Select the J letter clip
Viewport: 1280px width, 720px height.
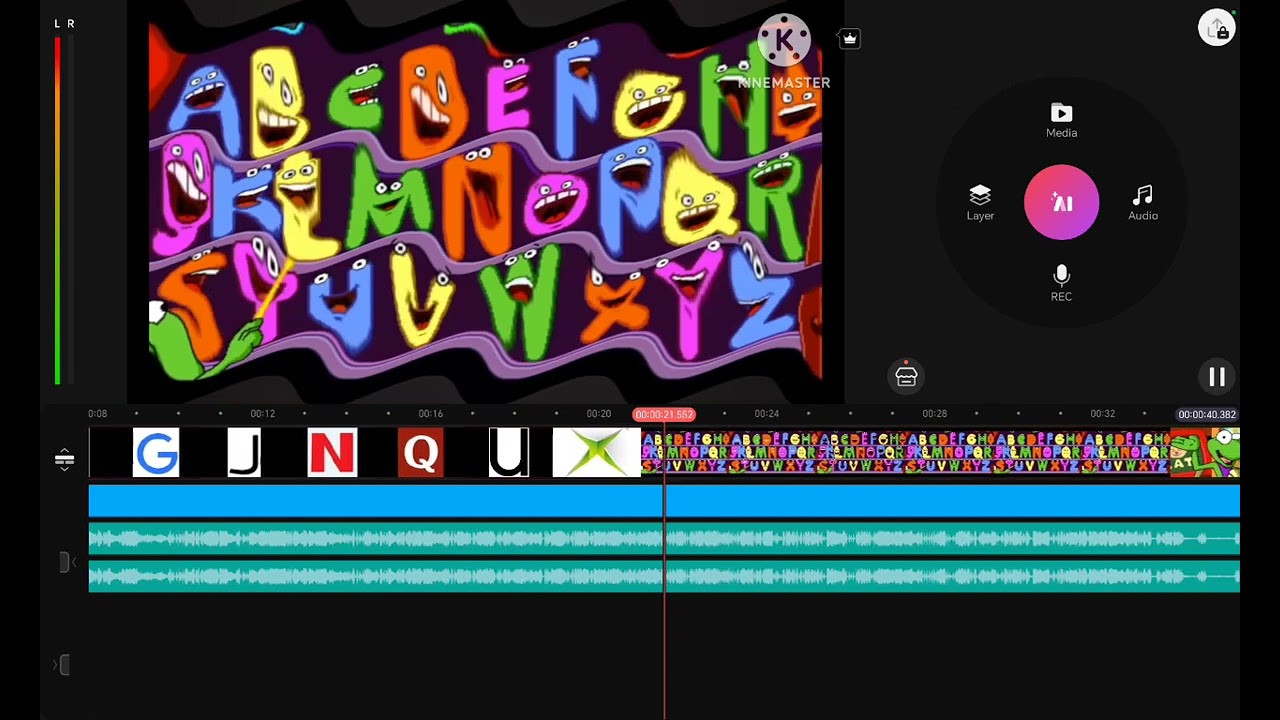[244, 452]
